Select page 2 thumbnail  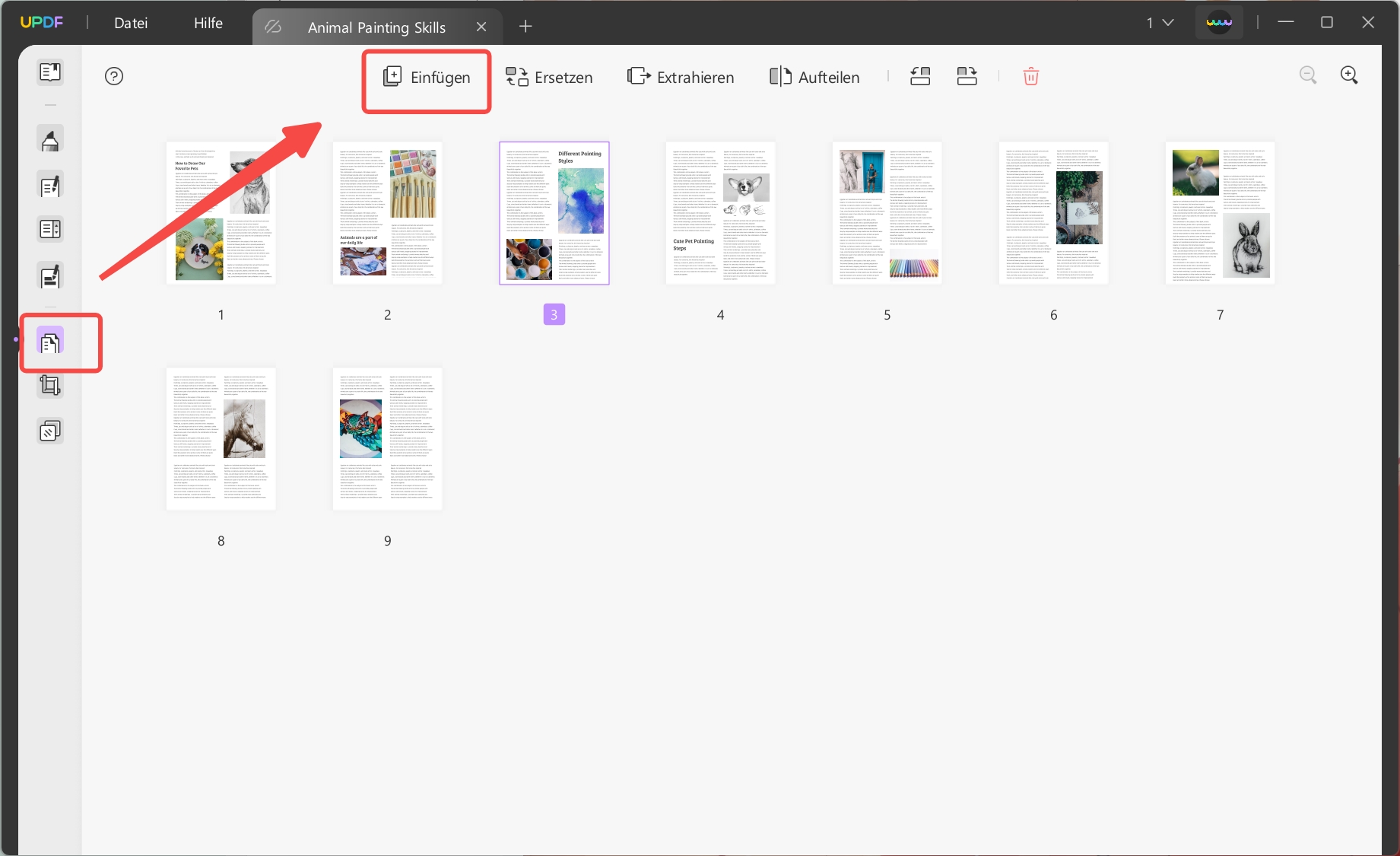388,214
